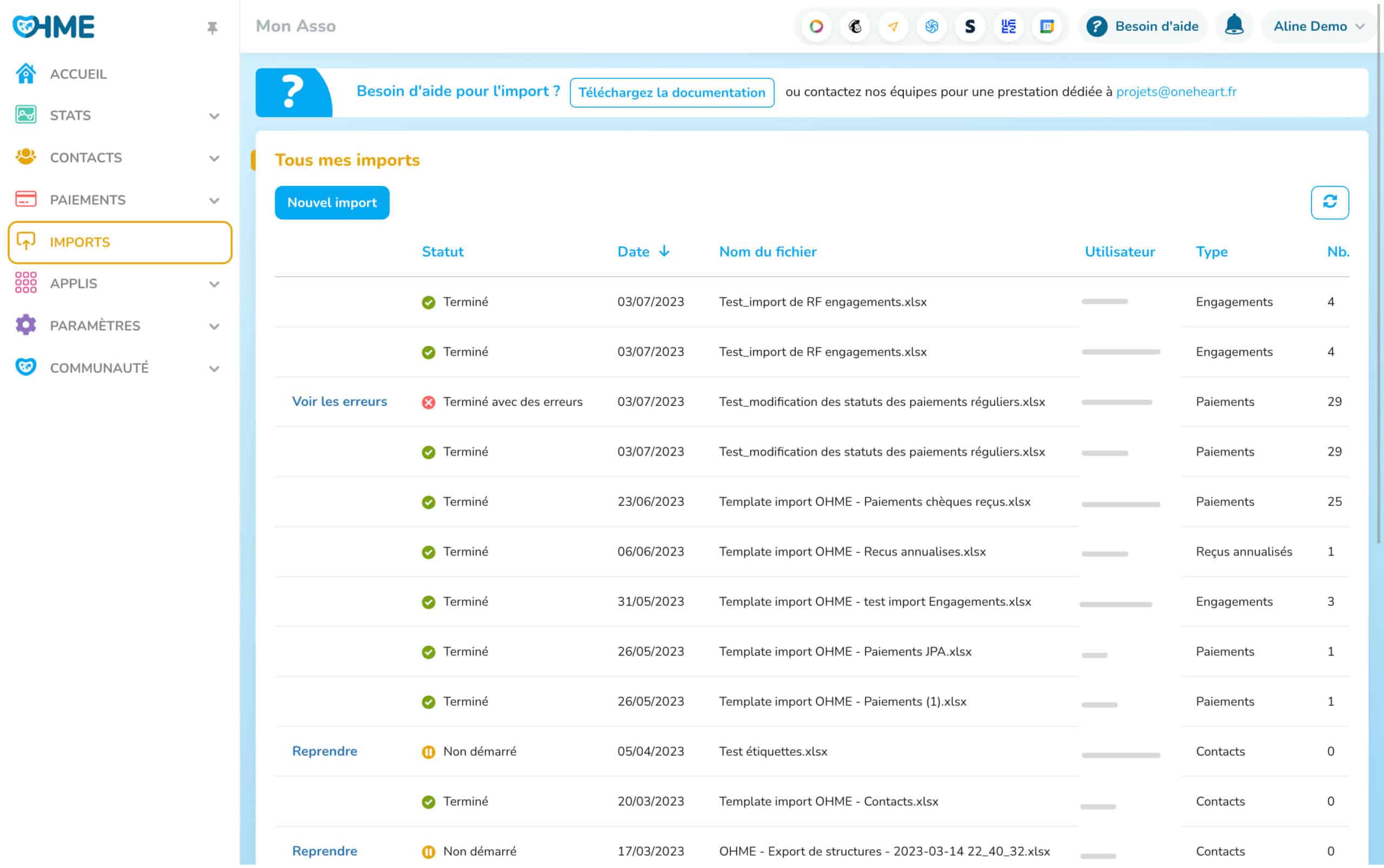The height and width of the screenshot is (868, 1384).
Task: Click Téléchargez la documentation button
Action: (671, 92)
